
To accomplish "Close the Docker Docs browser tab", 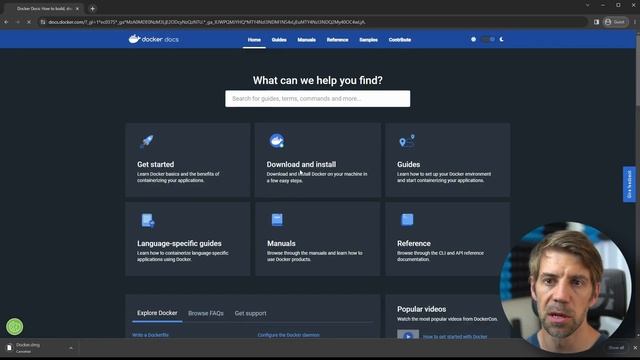I will (x=77, y=9).
